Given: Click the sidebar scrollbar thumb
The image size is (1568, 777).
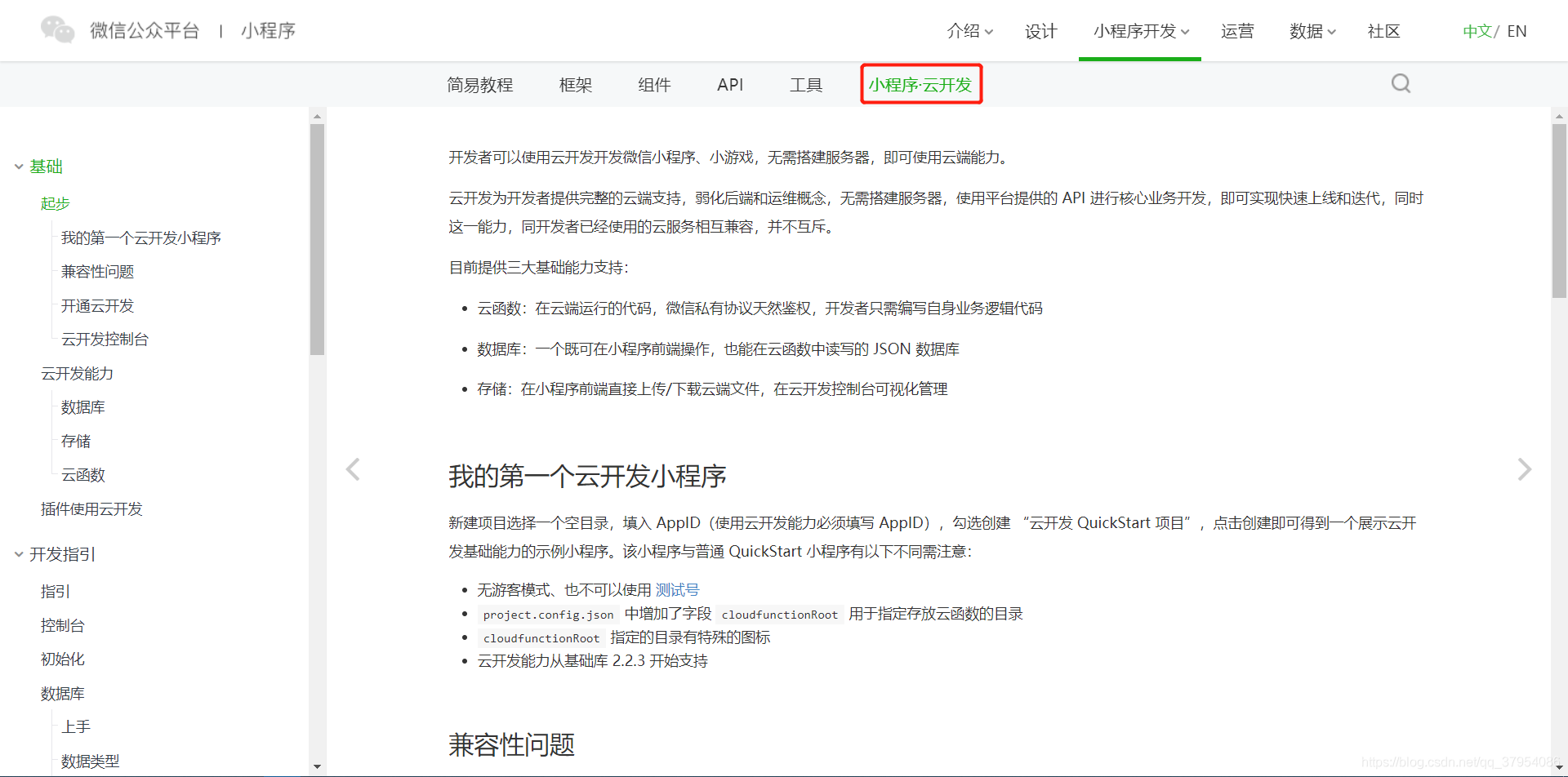Looking at the screenshot, I should coord(317,239).
